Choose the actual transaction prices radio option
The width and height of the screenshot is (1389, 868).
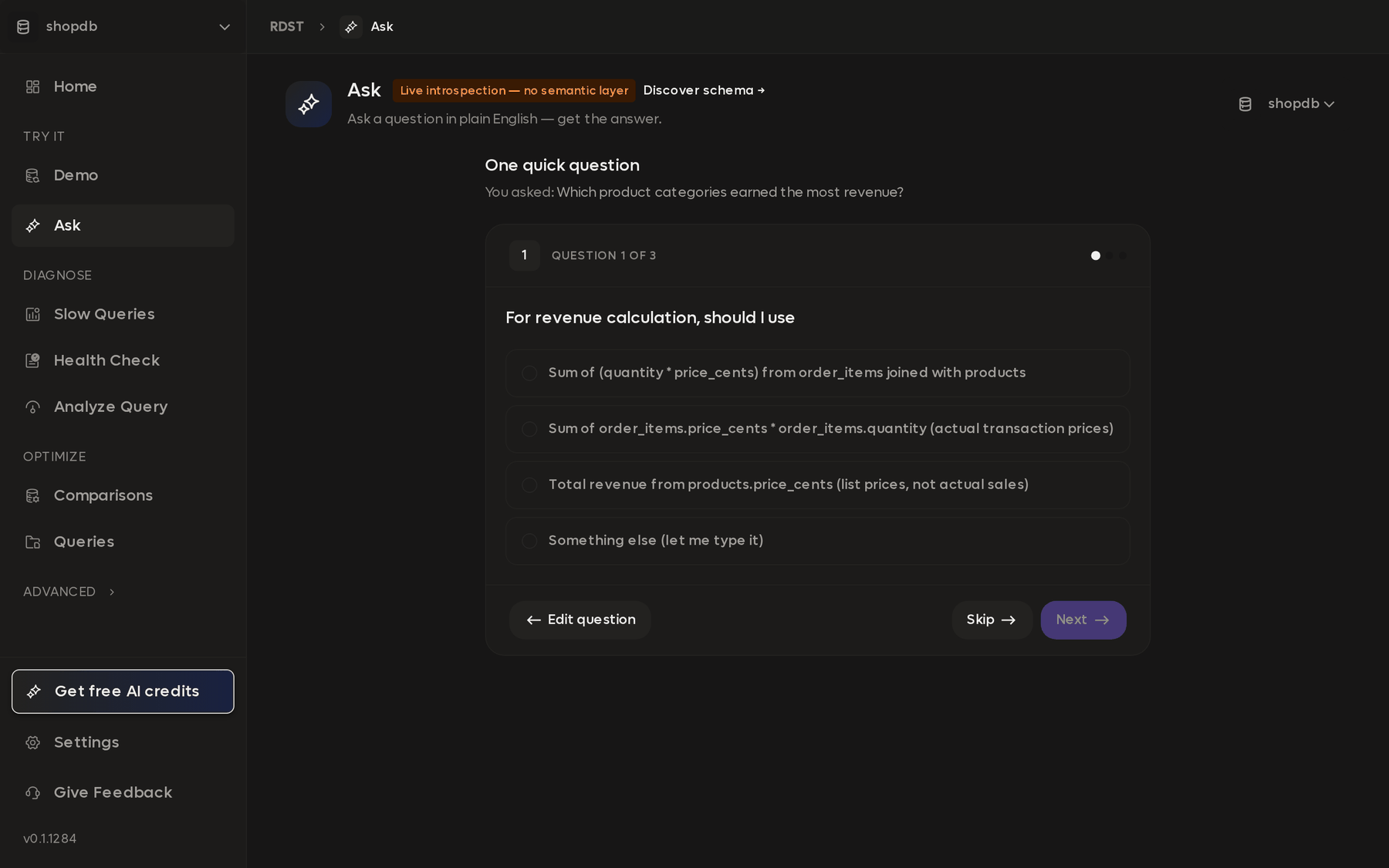(817, 428)
